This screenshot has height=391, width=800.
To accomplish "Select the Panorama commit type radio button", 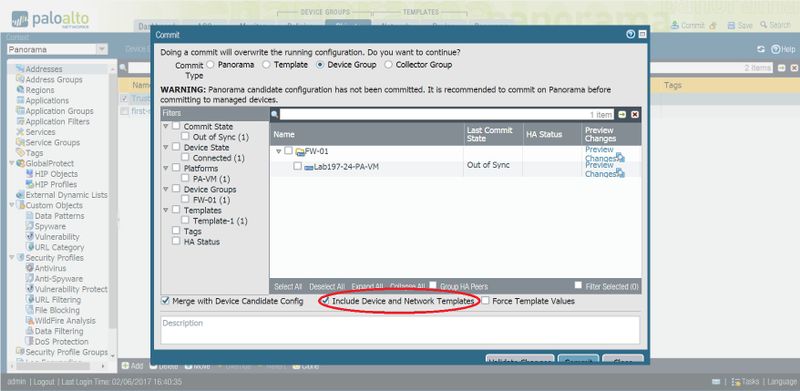I will pyautogui.click(x=210, y=65).
